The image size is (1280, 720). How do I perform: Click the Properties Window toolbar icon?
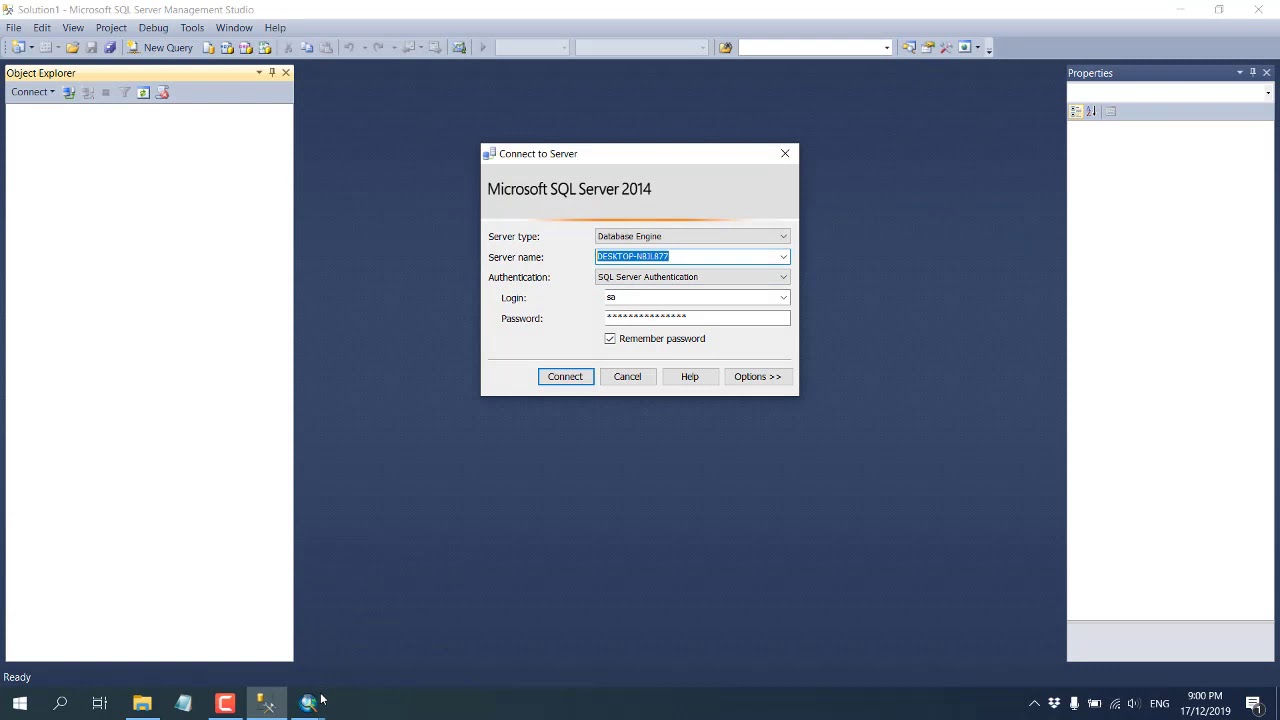928,47
